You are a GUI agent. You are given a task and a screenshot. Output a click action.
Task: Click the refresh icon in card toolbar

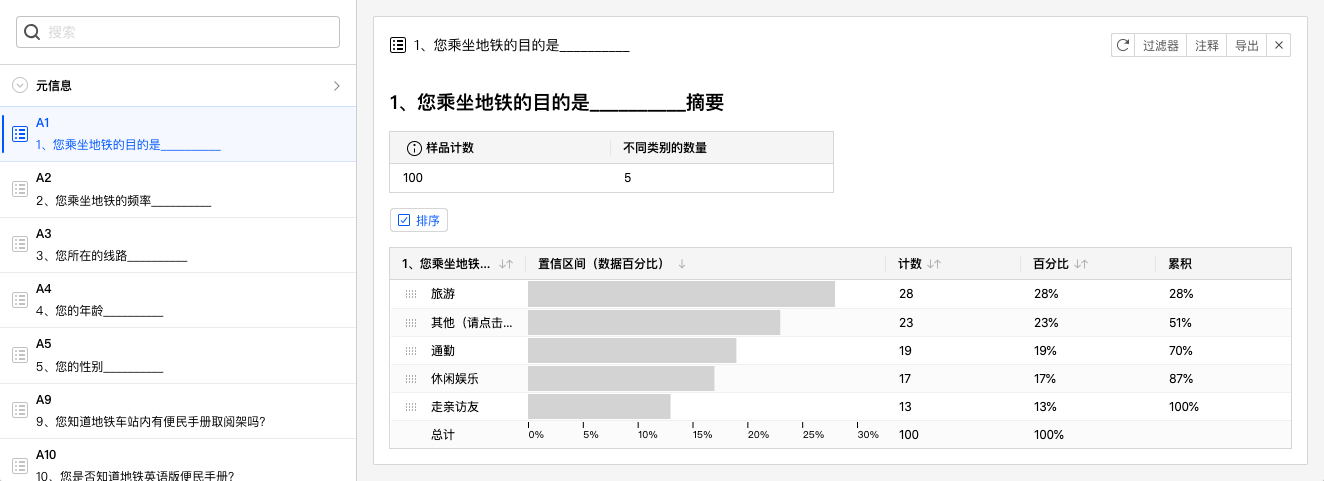(x=1123, y=45)
